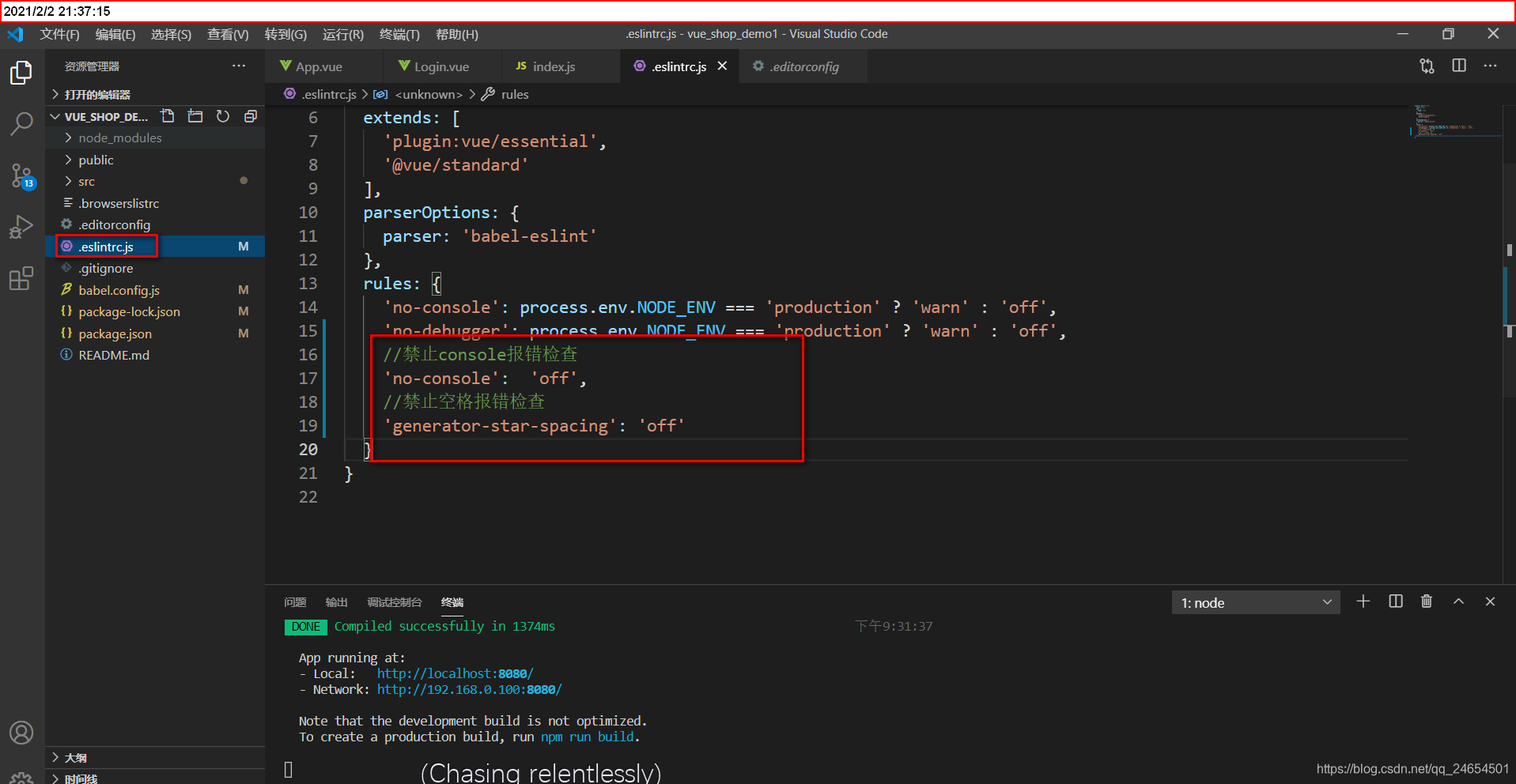Maximize the terminal panel size

click(1459, 602)
